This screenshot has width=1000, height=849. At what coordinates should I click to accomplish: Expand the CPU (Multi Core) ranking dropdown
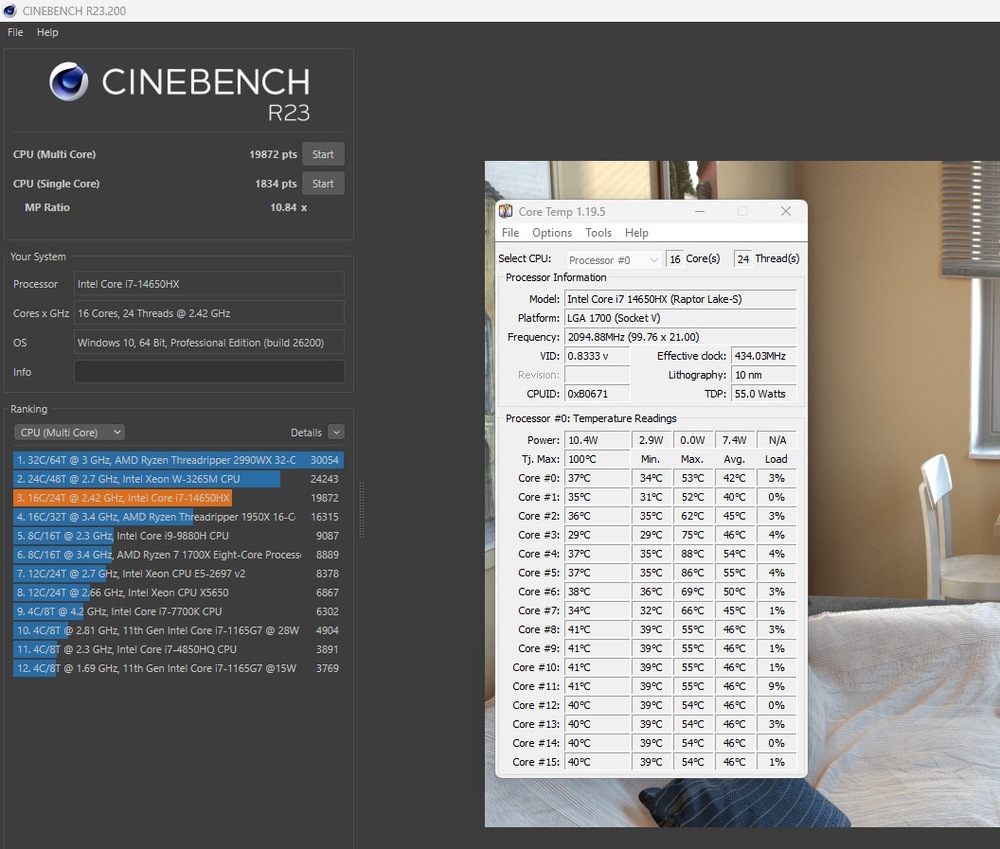(x=69, y=432)
